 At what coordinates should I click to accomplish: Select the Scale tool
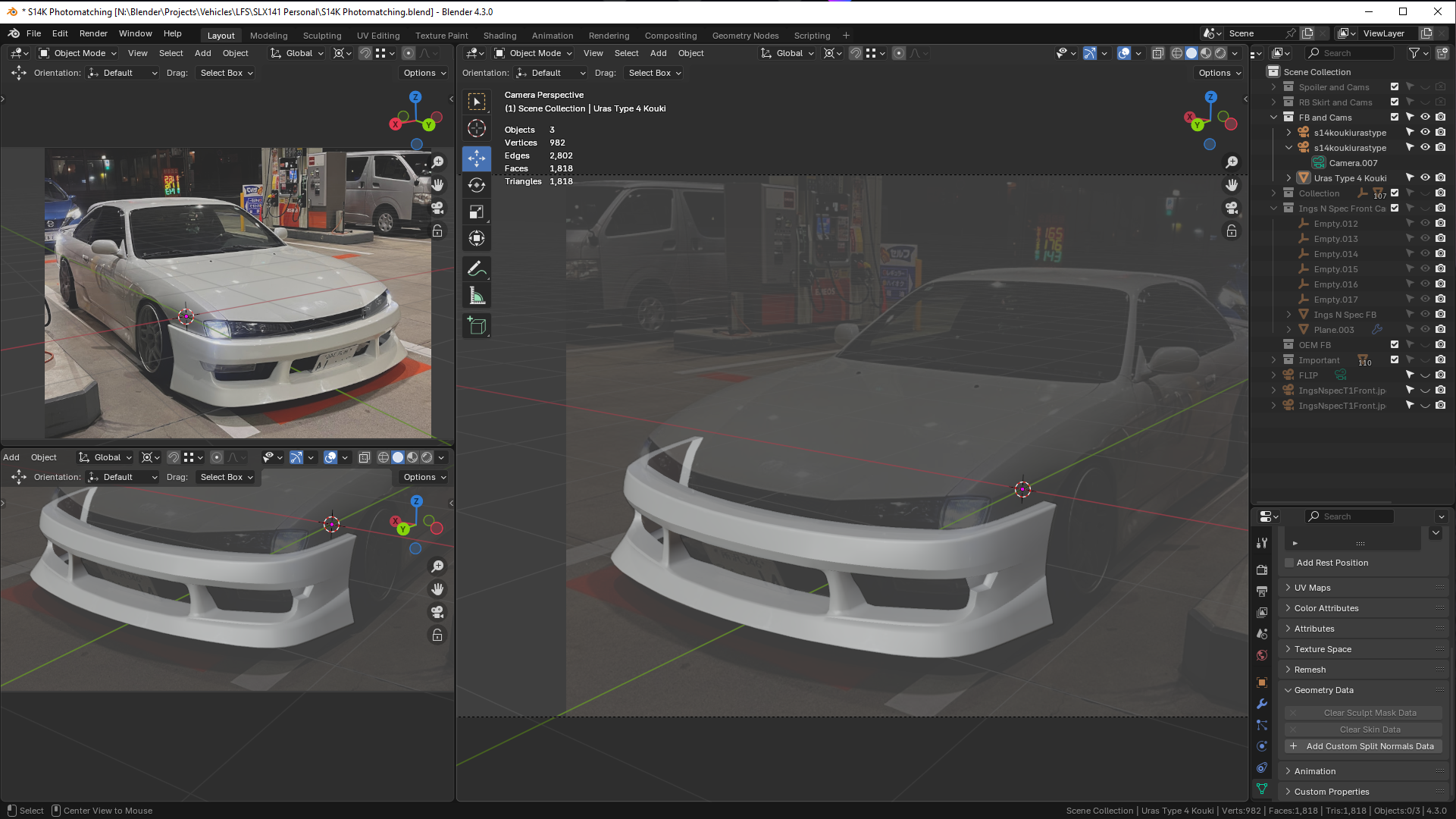tap(476, 212)
